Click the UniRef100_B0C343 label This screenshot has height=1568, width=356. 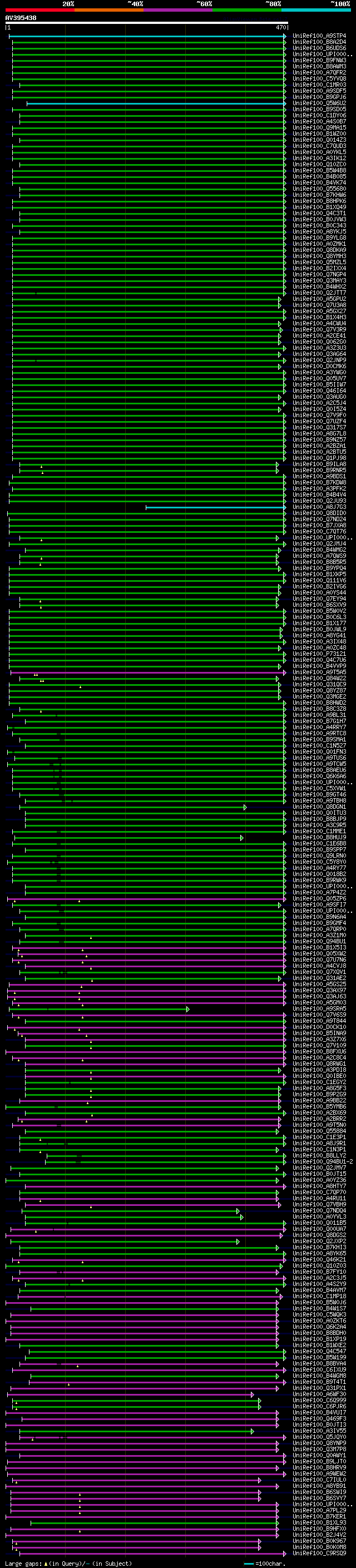coord(319,226)
